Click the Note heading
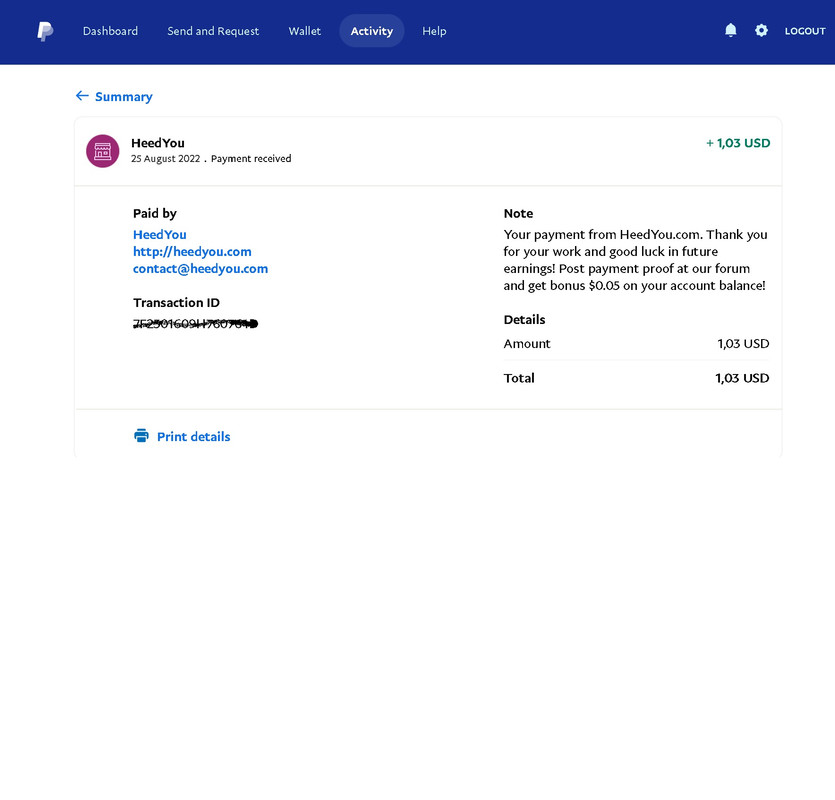The height and width of the screenshot is (800, 835). click(518, 214)
